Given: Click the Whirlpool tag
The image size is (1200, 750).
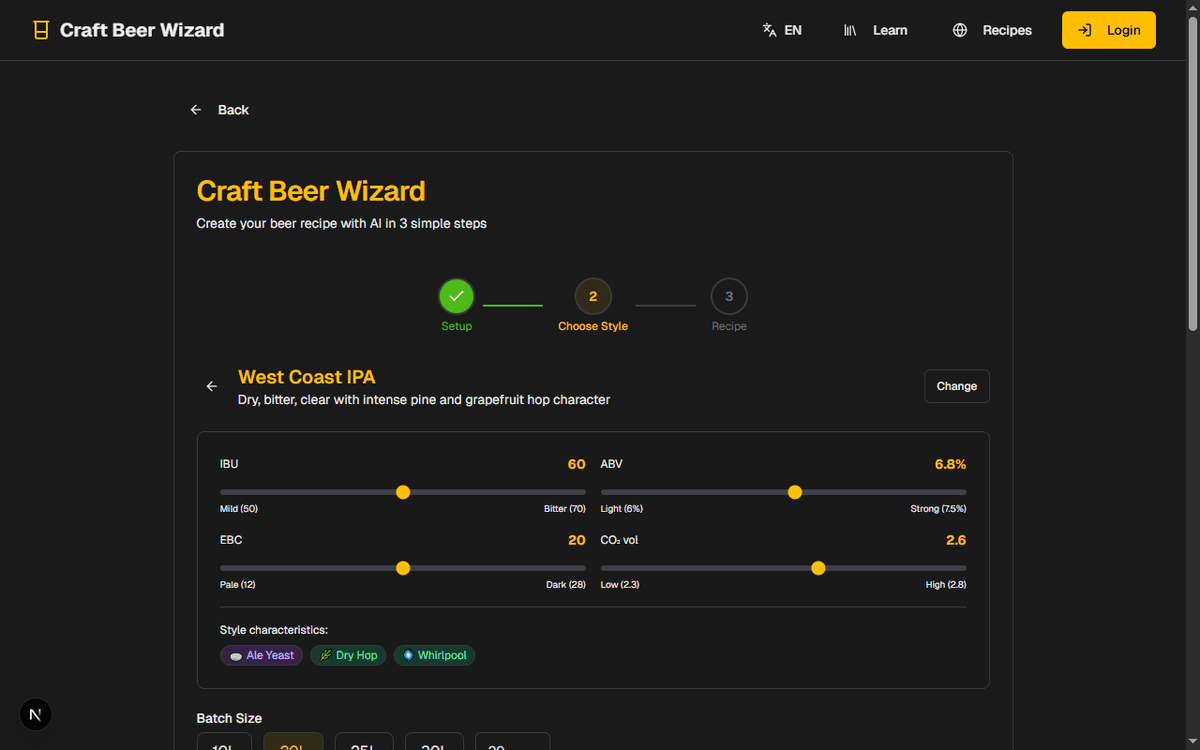Looking at the screenshot, I should tap(434, 655).
